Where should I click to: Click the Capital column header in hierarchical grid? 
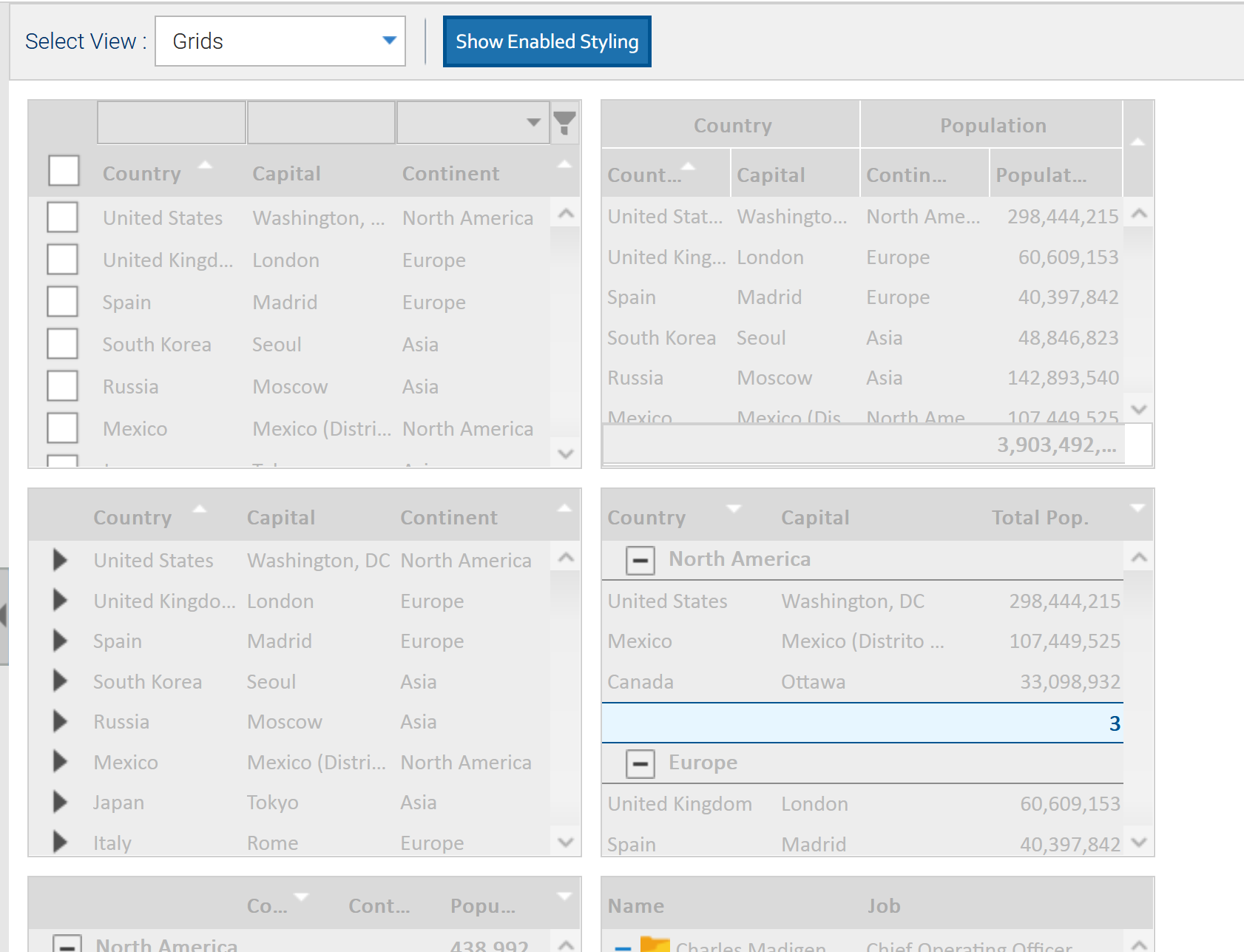281,518
